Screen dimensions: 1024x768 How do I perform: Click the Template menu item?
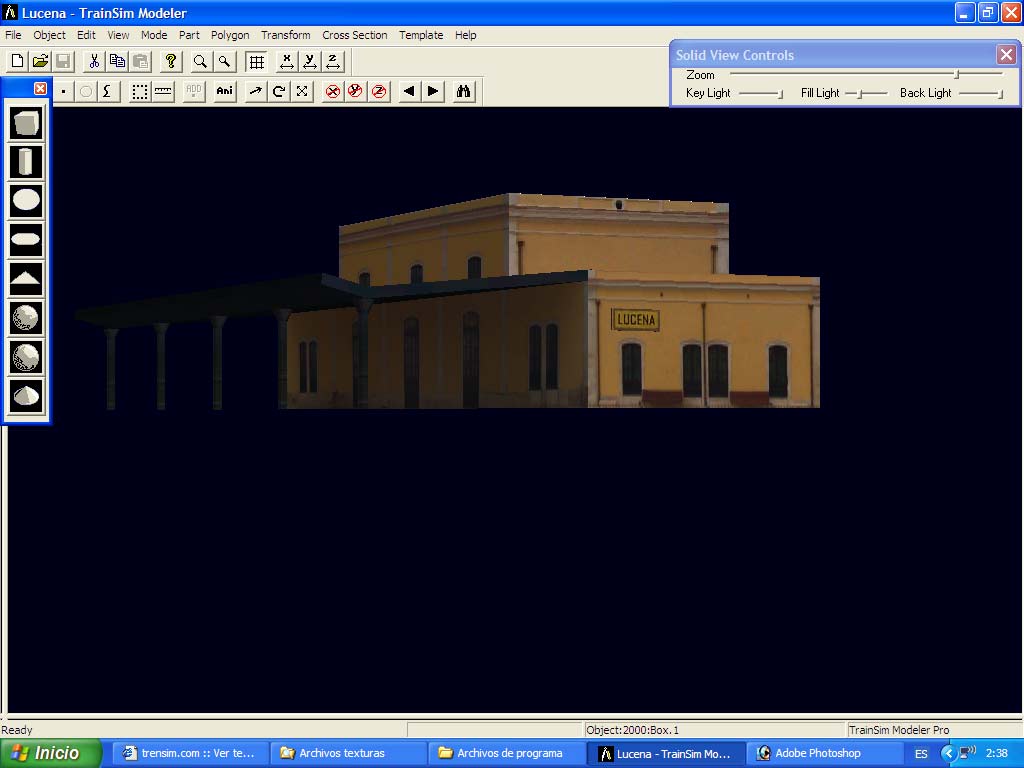(421, 35)
